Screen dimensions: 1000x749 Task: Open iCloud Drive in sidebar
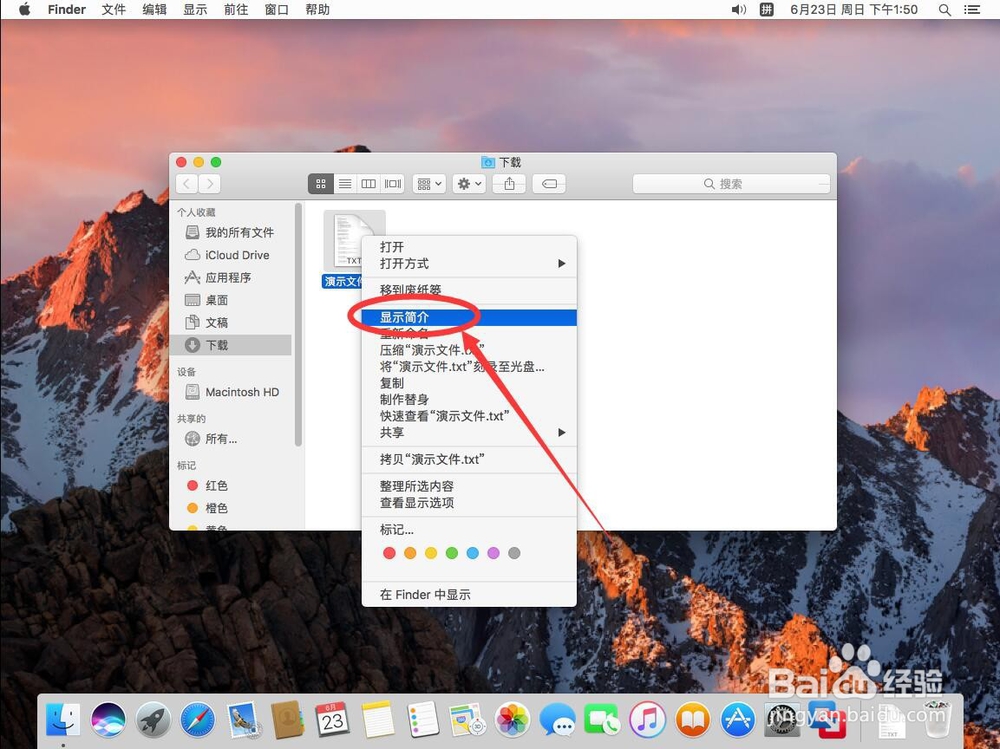point(232,255)
